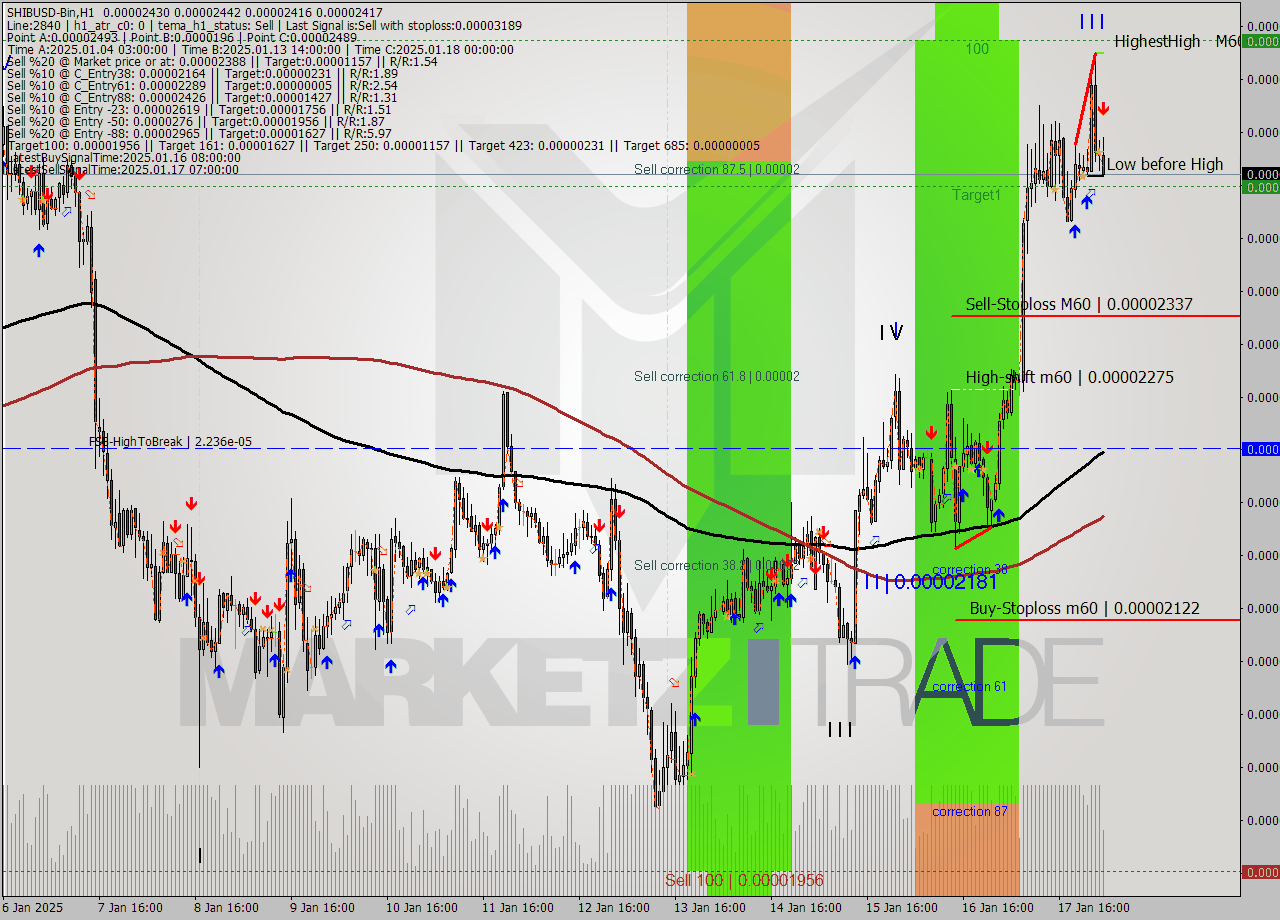1280x920 pixels.
Task: Click the black 'I V' wave label
Action: pyautogui.click(x=891, y=332)
